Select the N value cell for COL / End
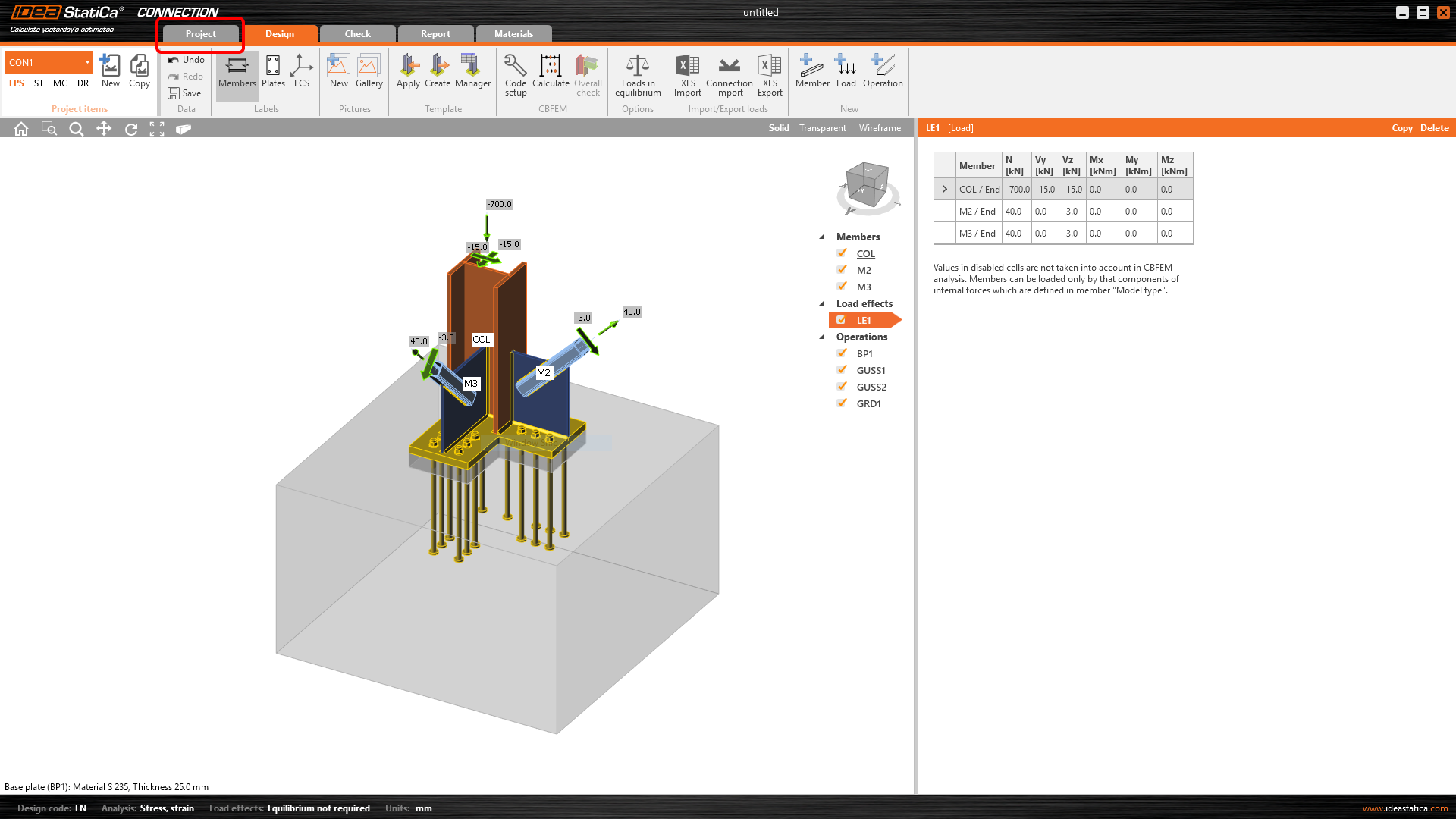 click(1017, 190)
